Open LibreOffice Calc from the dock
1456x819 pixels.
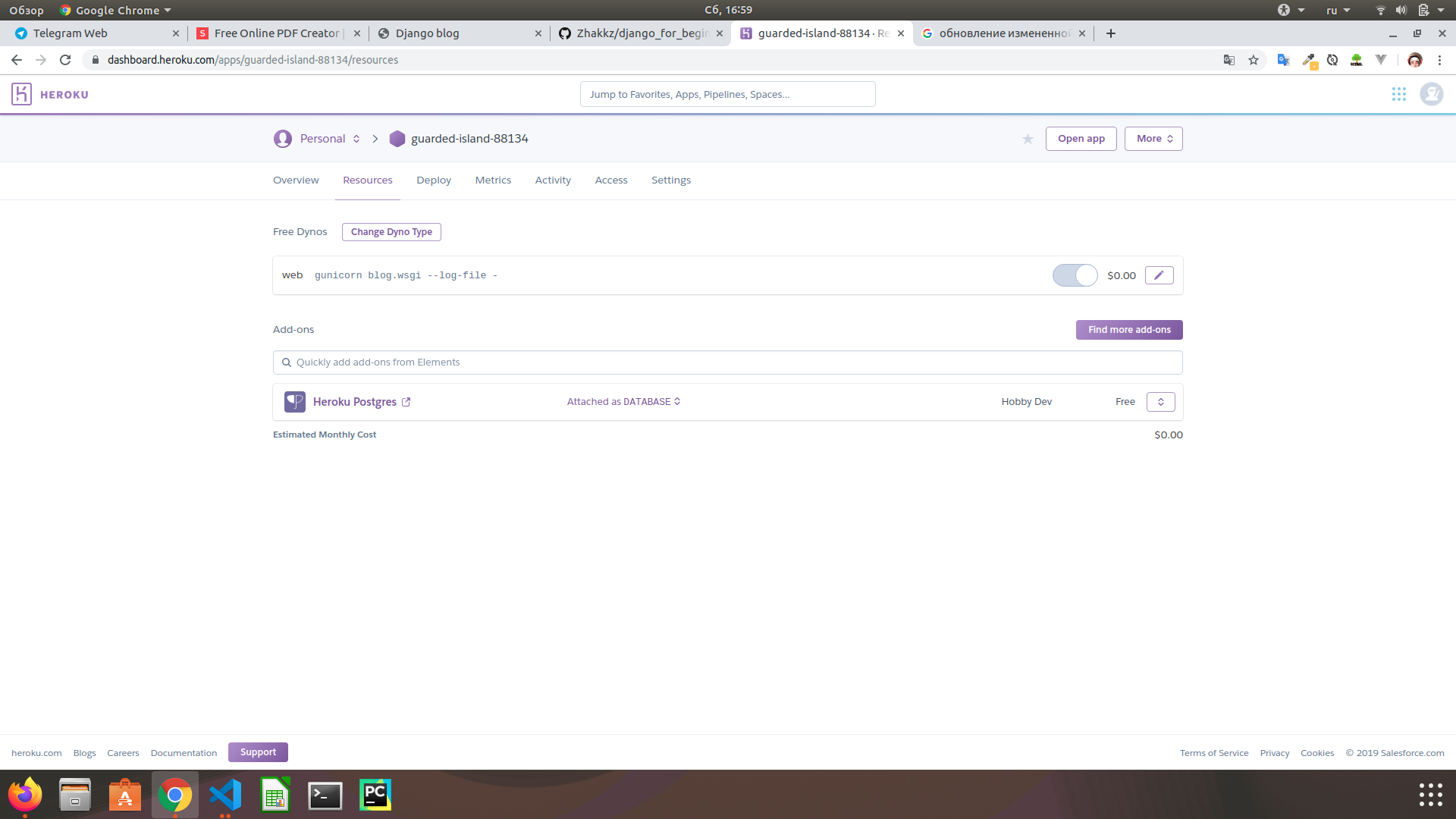coord(275,795)
